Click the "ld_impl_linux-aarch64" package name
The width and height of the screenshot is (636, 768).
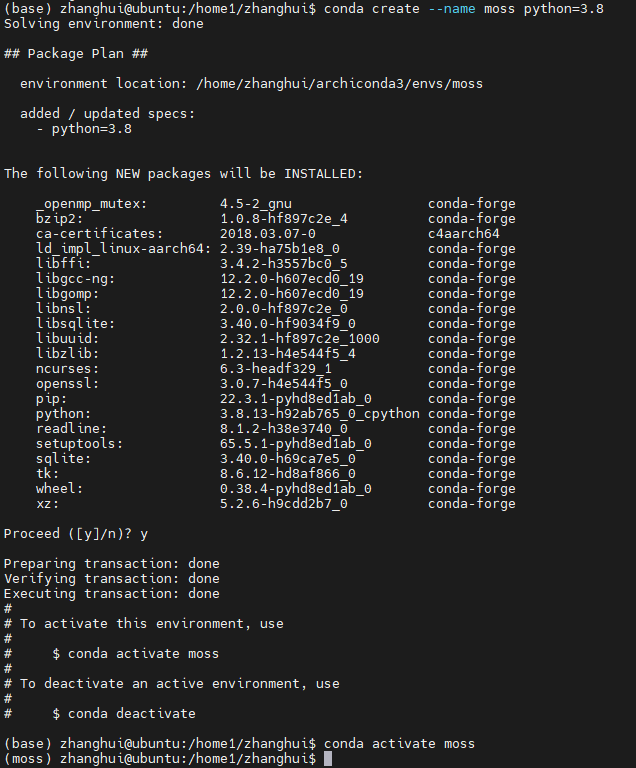tap(124, 249)
